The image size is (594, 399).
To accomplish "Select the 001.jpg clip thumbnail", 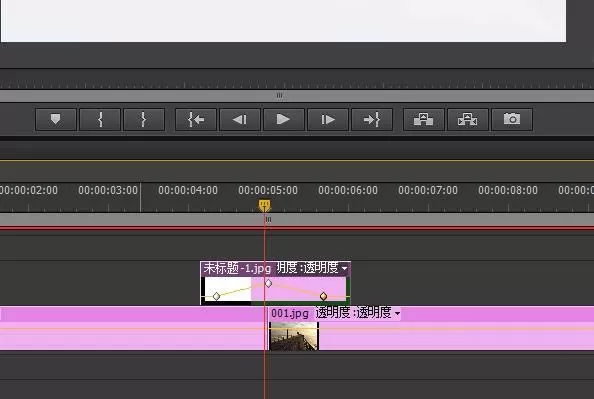I will click(x=294, y=336).
